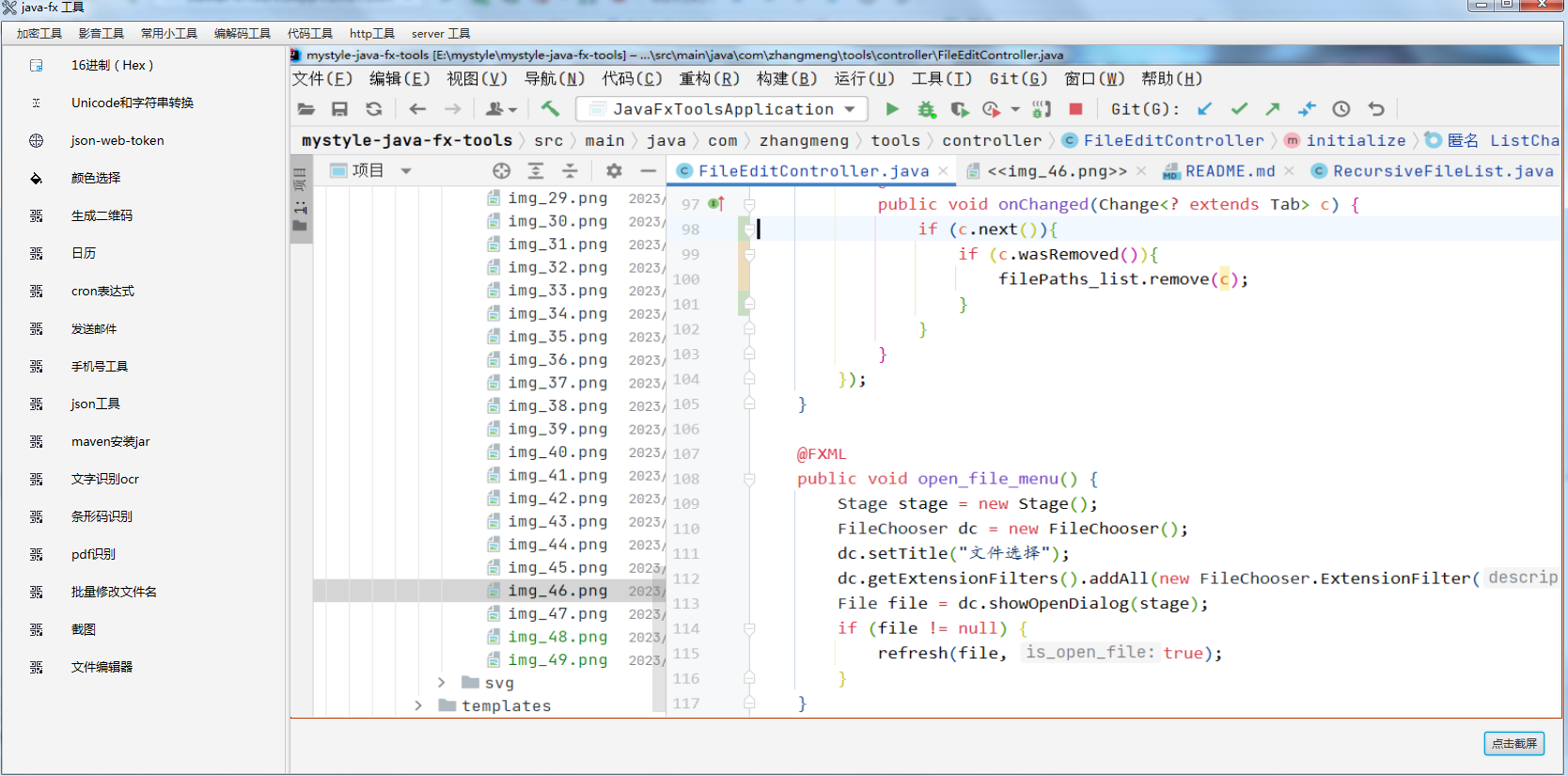Viewport: 1568px width, 776px height.
Task: Open the 项目 view dropdown
Action: pyautogui.click(x=406, y=170)
